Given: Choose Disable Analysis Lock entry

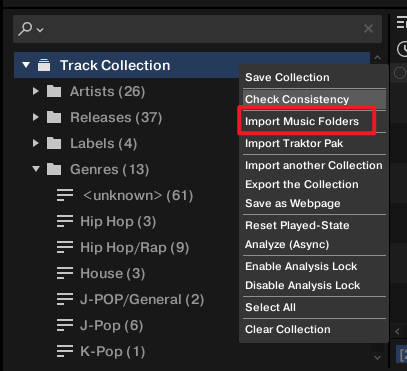Looking at the screenshot, I should pyautogui.click(x=314, y=285).
